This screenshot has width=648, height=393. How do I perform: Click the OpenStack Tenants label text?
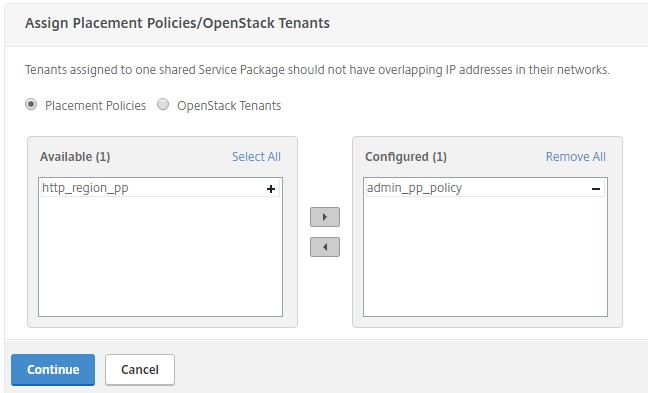click(229, 106)
